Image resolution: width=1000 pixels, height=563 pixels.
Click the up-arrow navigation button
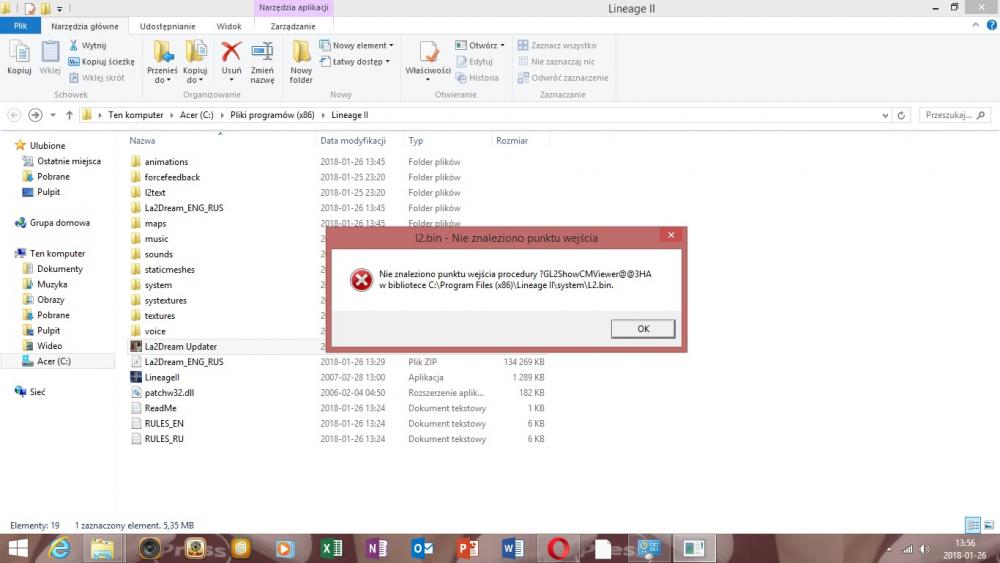coord(69,115)
